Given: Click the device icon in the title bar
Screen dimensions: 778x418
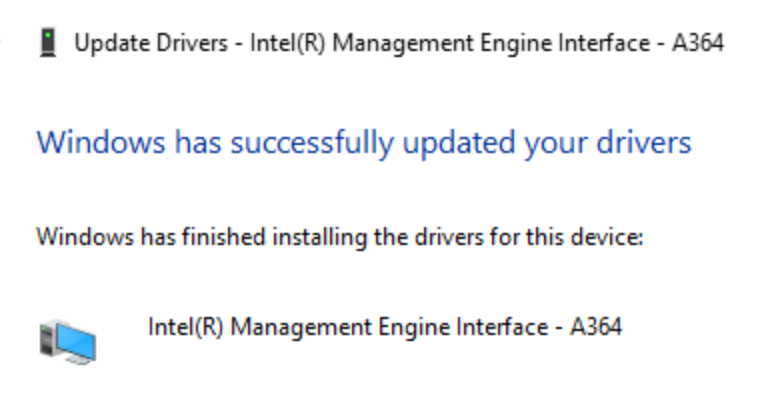Looking at the screenshot, I should (x=46, y=43).
